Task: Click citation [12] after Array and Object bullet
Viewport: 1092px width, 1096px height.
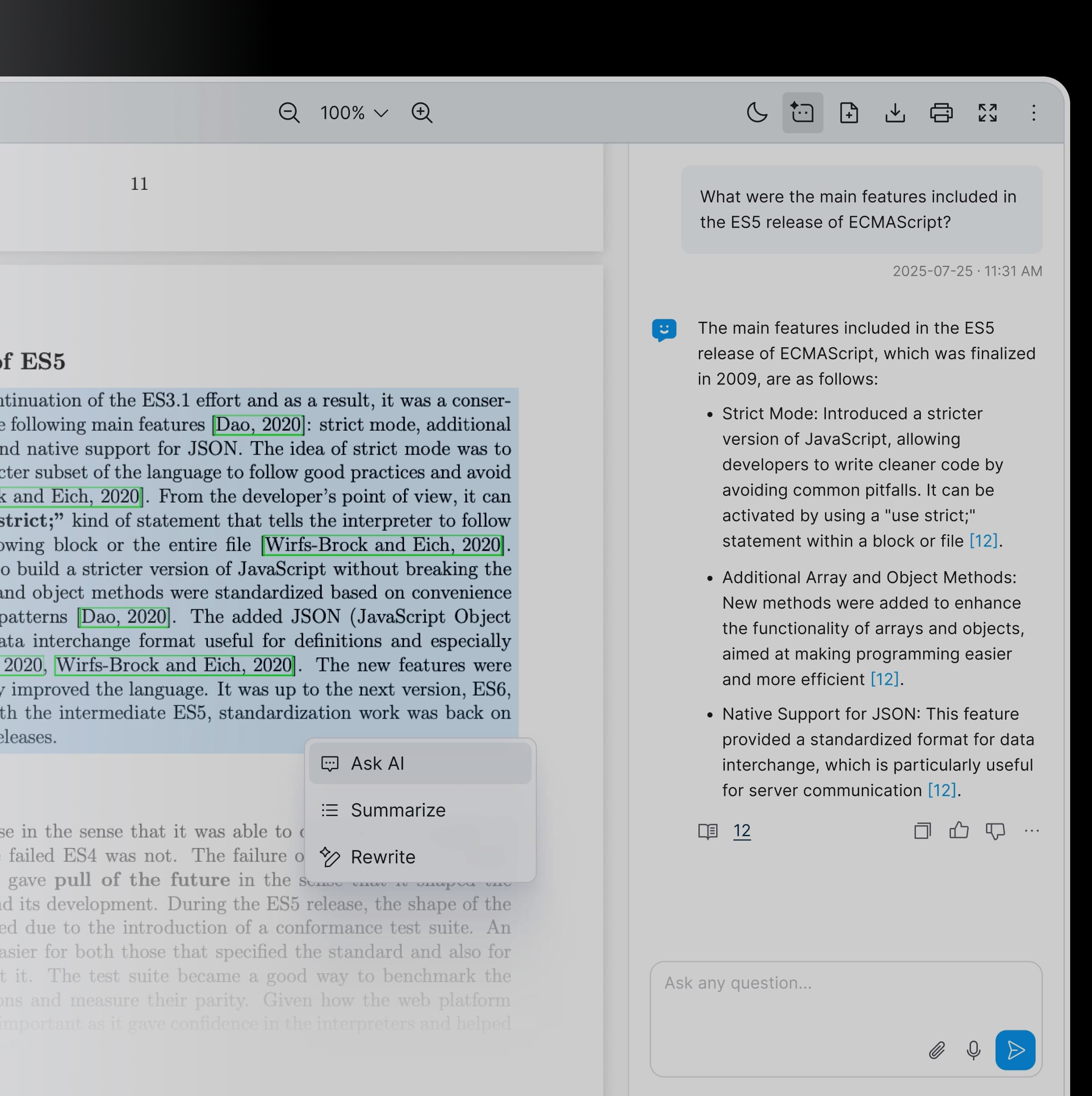Action: tap(885, 680)
